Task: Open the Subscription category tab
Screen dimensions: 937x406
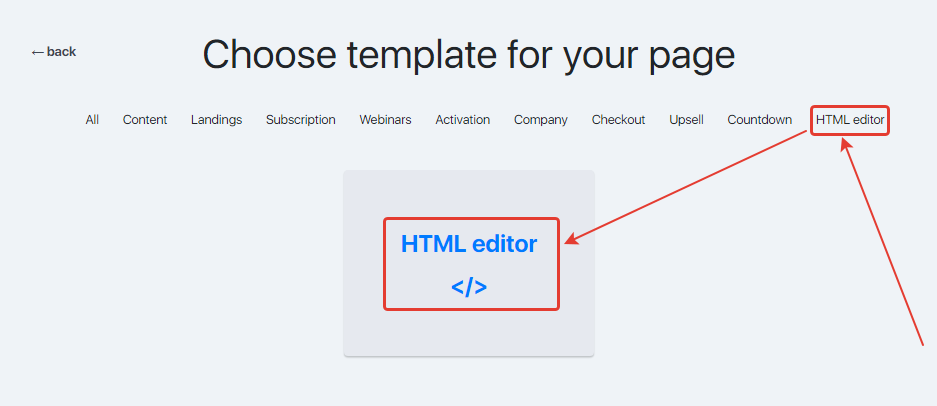Action: tap(301, 120)
